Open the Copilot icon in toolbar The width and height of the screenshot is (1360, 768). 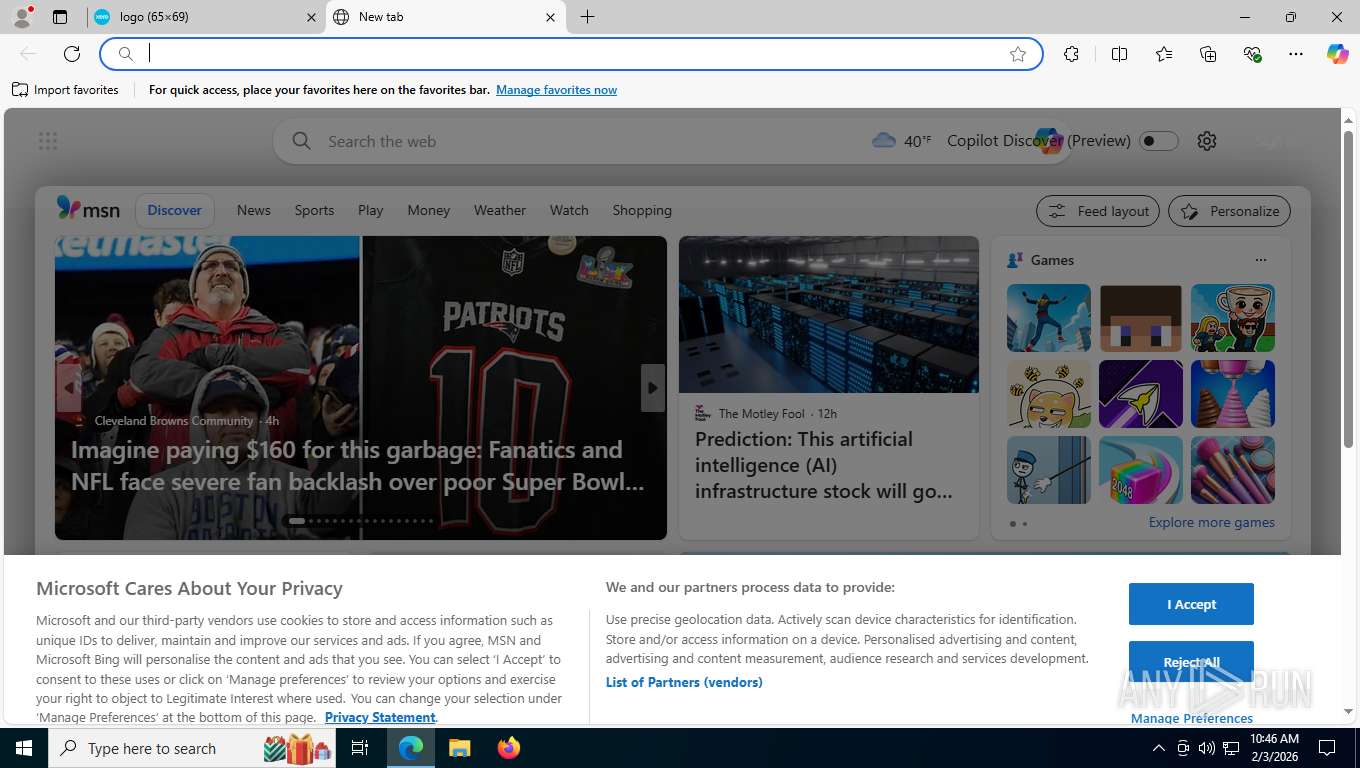1337,54
